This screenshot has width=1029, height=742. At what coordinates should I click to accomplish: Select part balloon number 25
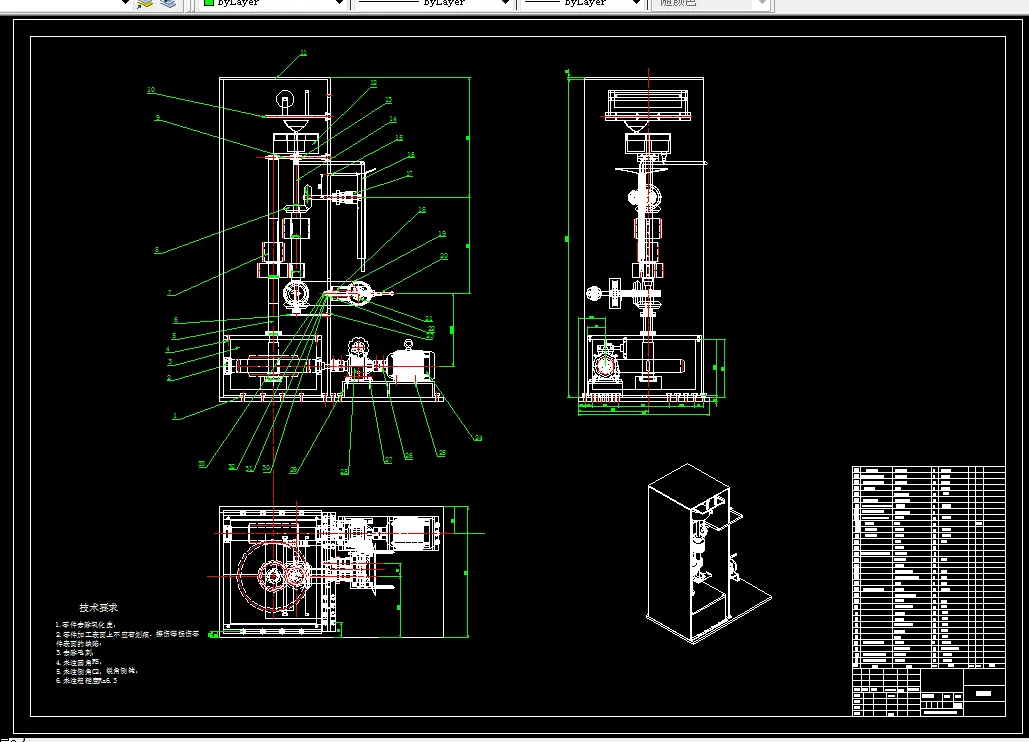tap(442, 453)
